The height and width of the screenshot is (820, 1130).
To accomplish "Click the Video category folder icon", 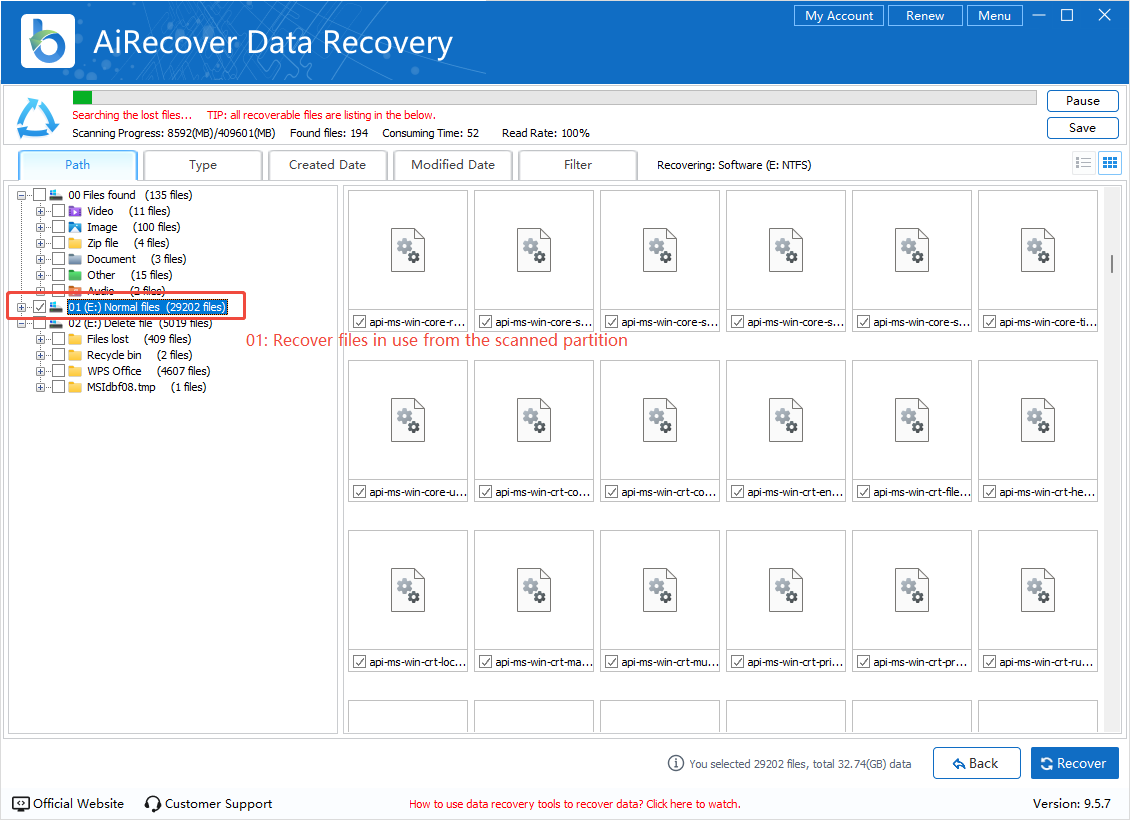I will pos(75,211).
